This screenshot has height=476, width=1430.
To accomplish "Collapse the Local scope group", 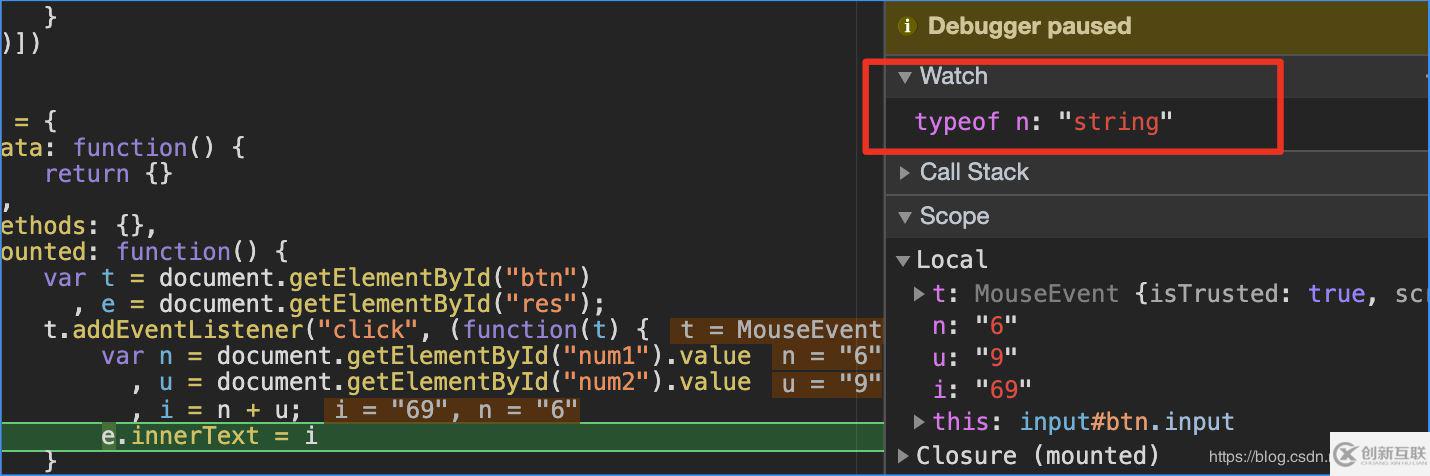I will pyautogui.click(x=904, y=260).
